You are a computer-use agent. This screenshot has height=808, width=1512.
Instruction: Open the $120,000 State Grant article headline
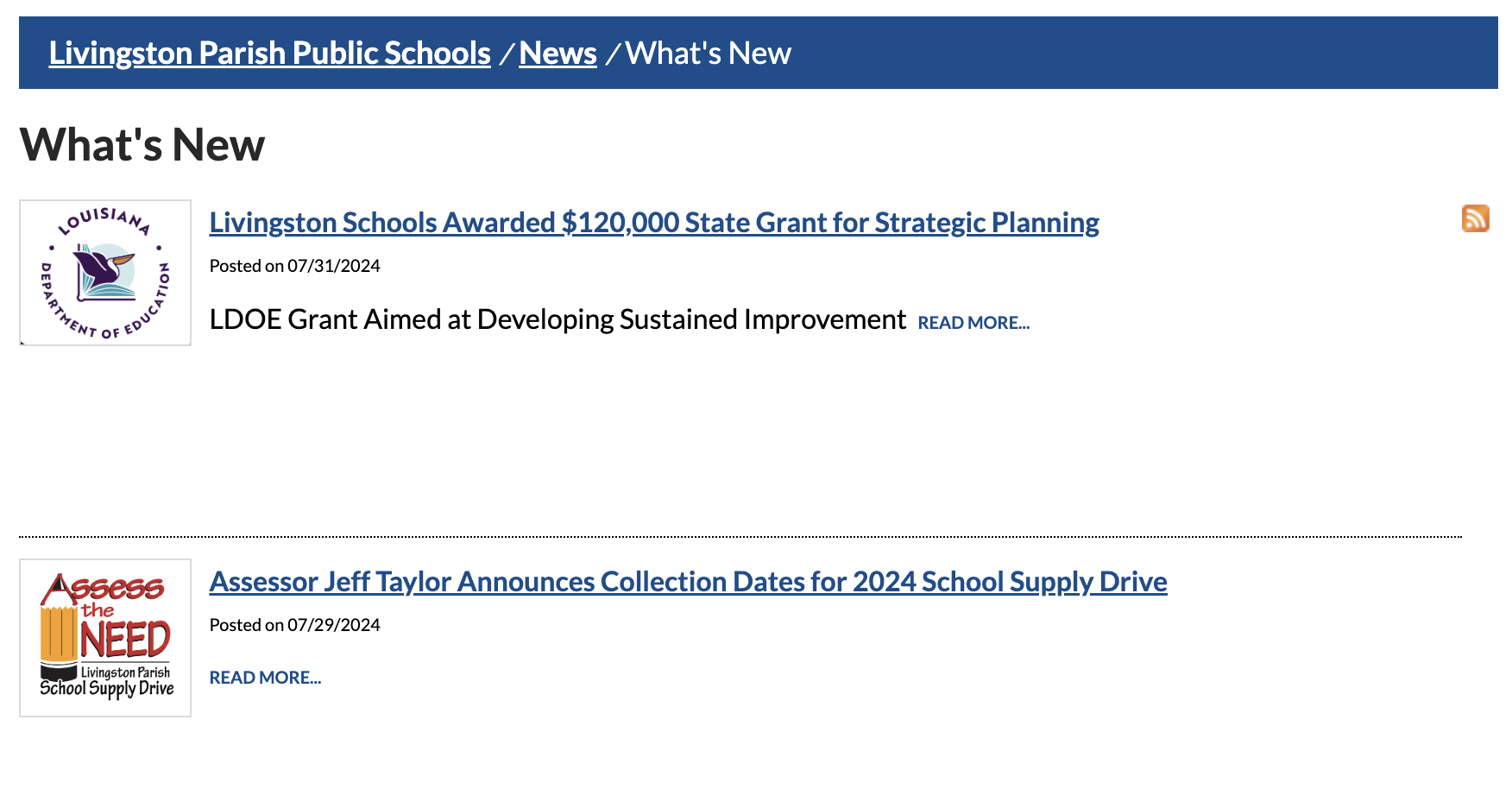[653, 223]
